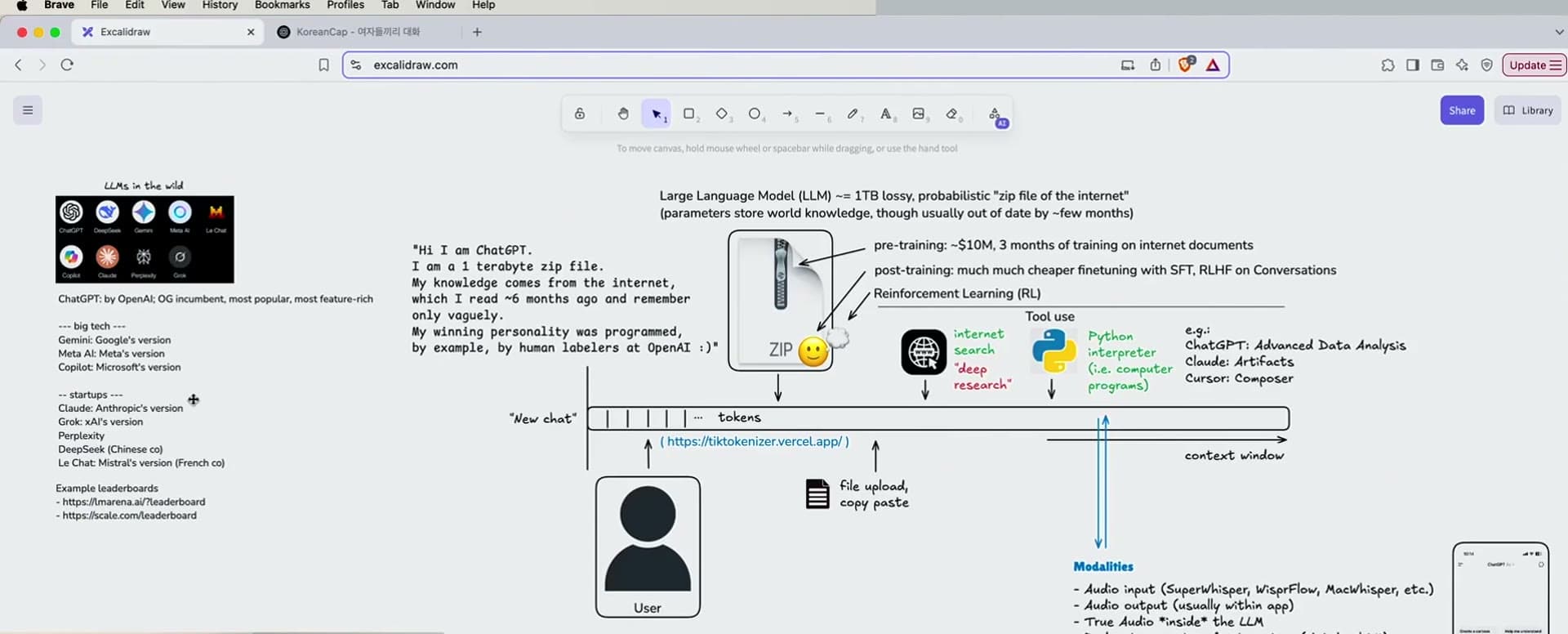1568x634 pixels.
Task: Open the browser extensions puzzle icon
Action: 1388,65
